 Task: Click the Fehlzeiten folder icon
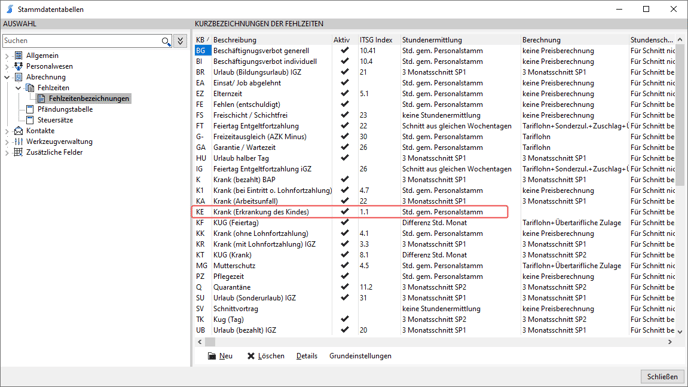point(30,88)
